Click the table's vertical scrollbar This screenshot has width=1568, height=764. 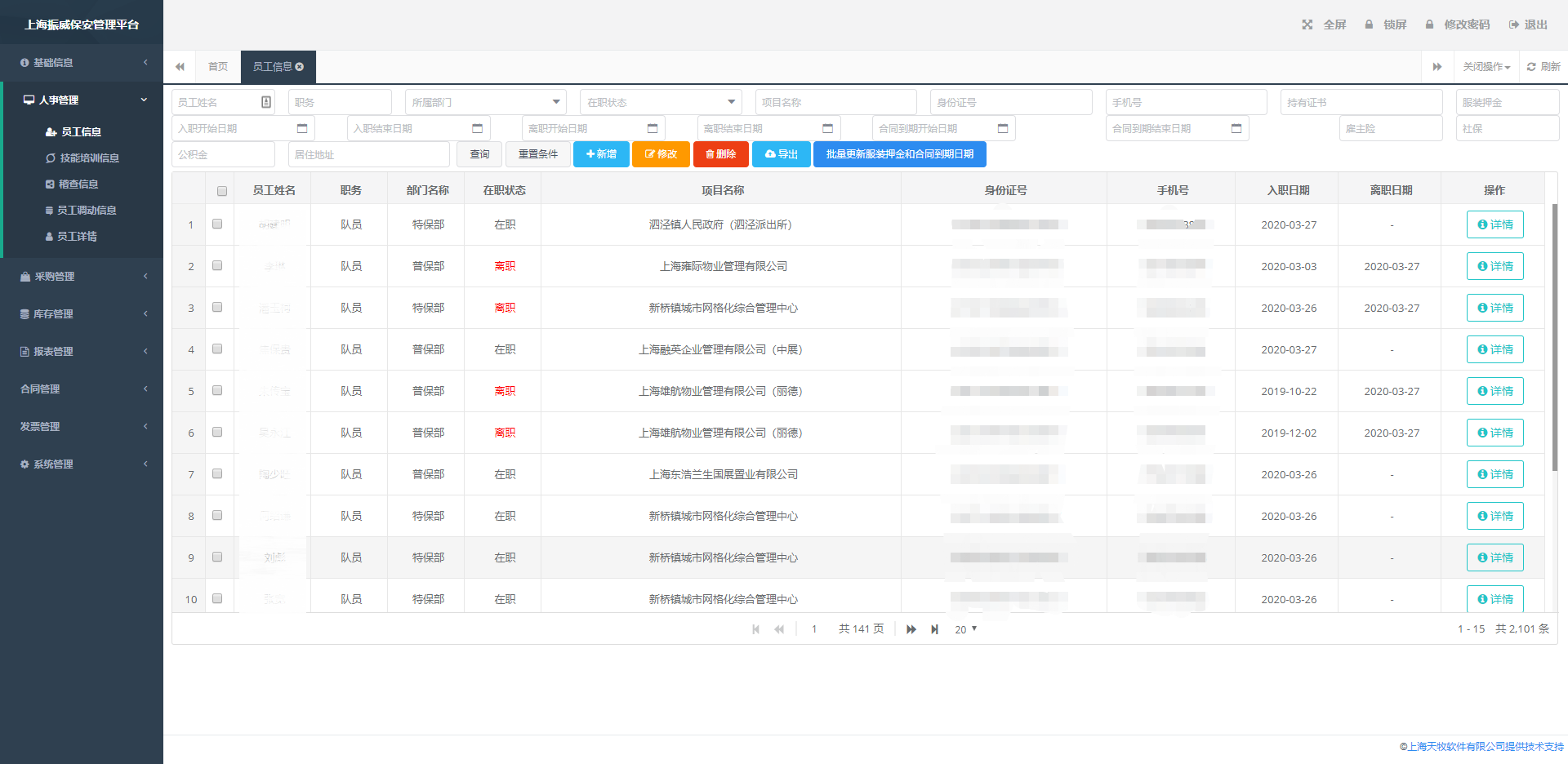(1554, 335)
